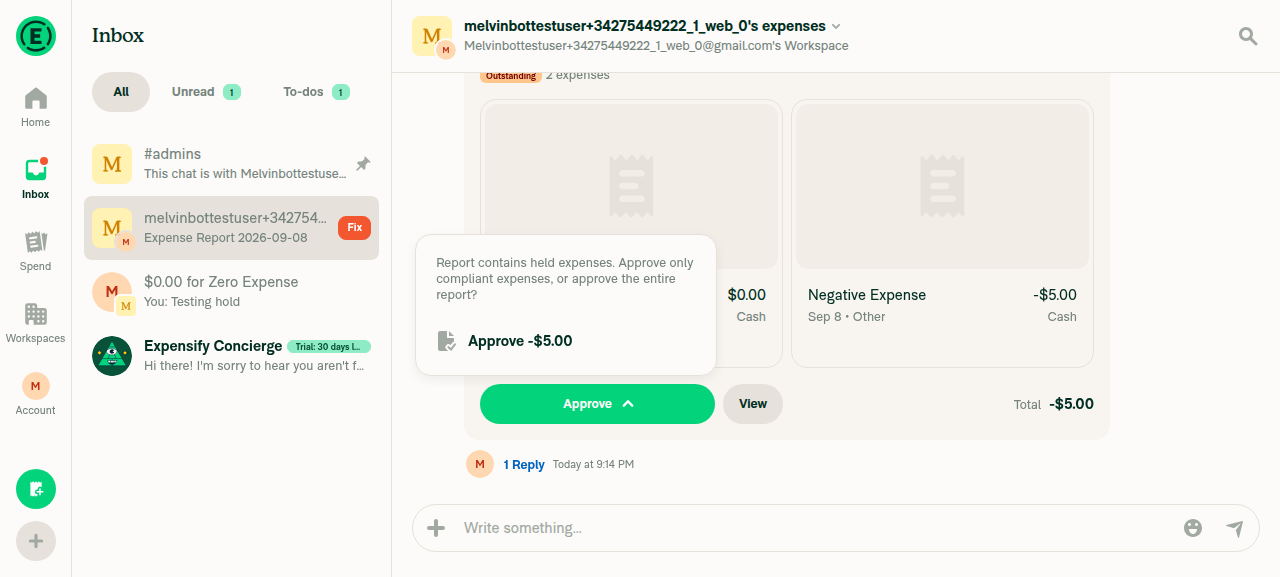Click the send message arrow icon

(1235, 528)
